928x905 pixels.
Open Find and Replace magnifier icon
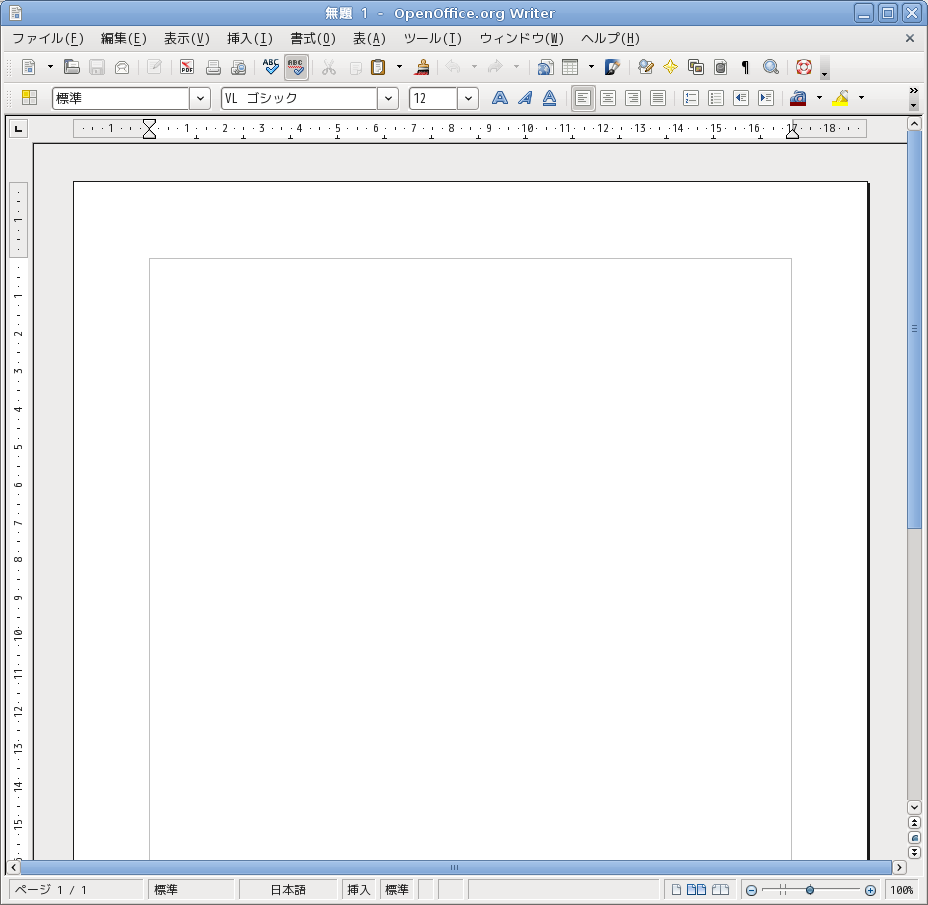(x=770, y=67)
